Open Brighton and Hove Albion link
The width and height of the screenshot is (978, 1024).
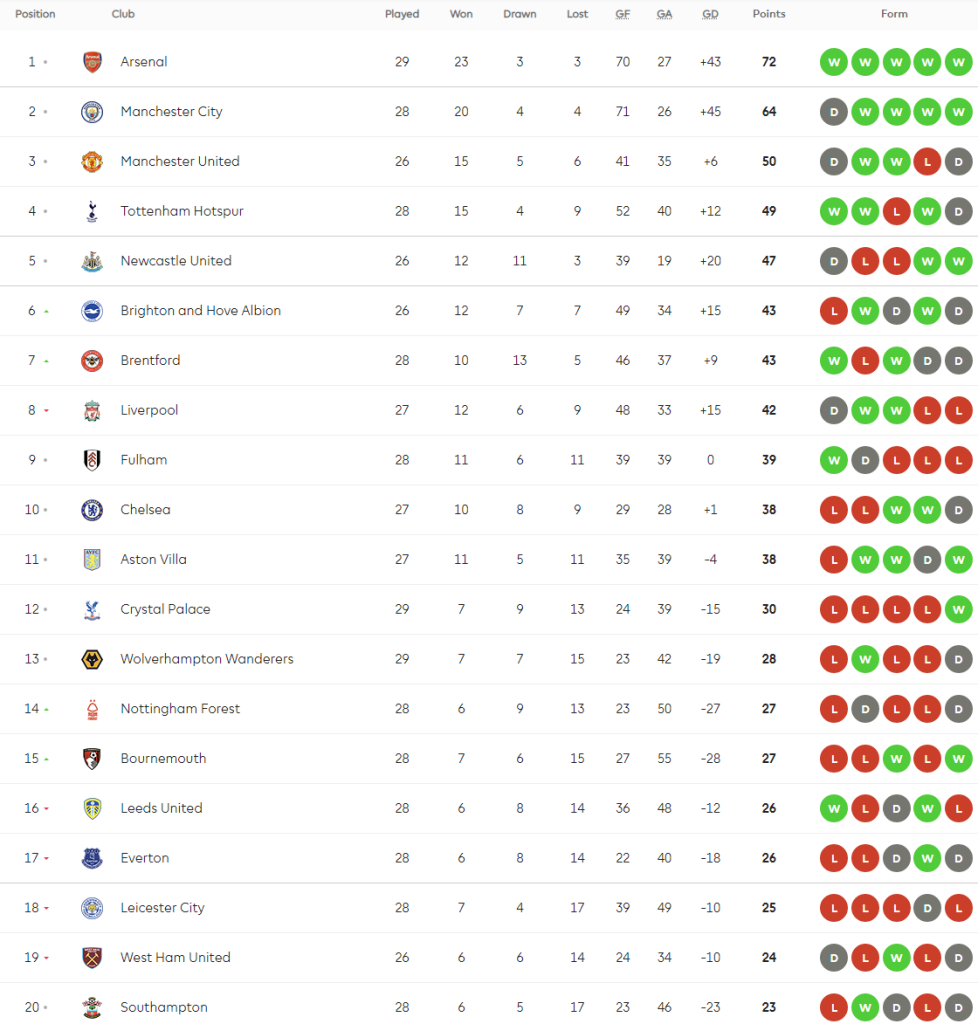point(200,311)
